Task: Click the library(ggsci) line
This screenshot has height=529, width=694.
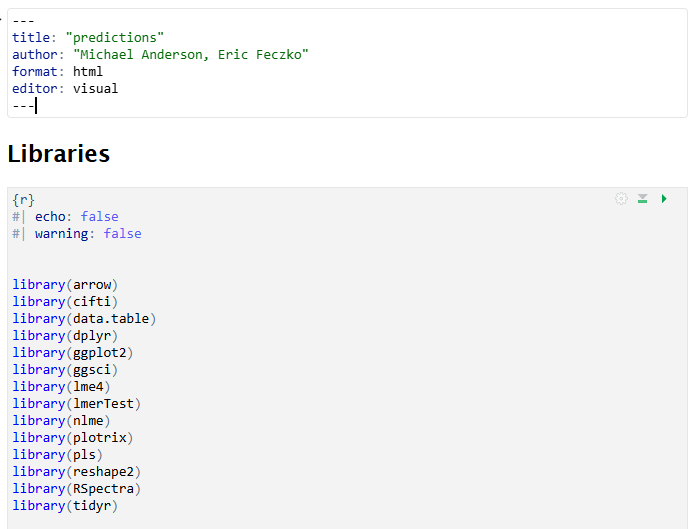Action: tap(65, 369)
